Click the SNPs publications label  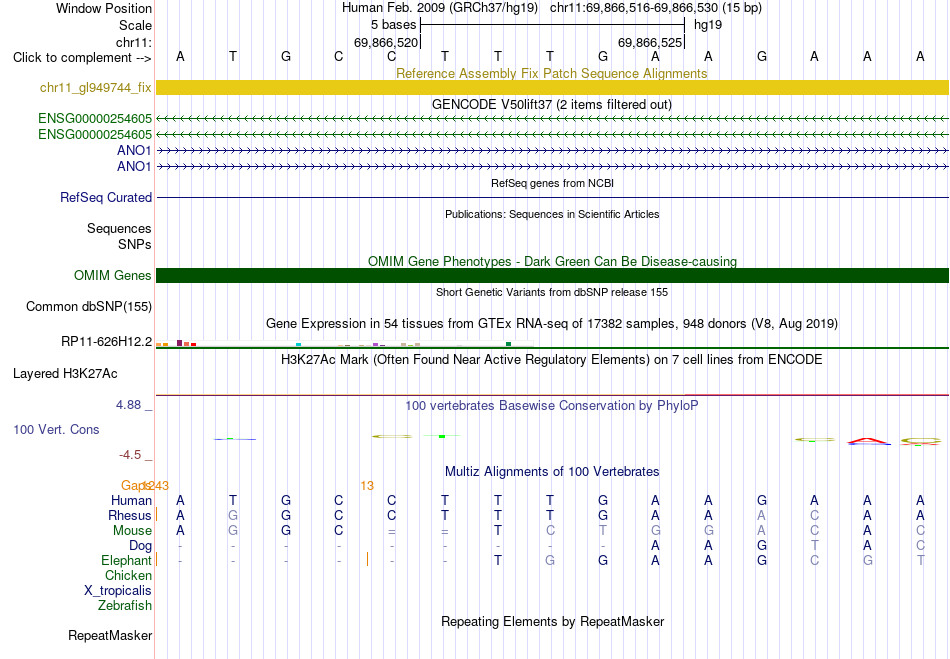pyautogui.click(x=135, y=244)
